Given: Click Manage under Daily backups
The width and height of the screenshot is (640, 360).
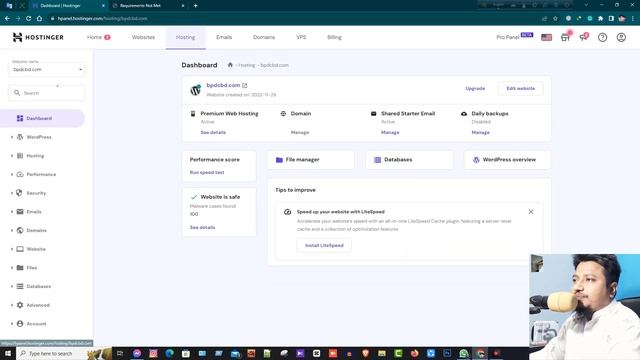Looking at the screenshot, I should [x=480, y=133].
